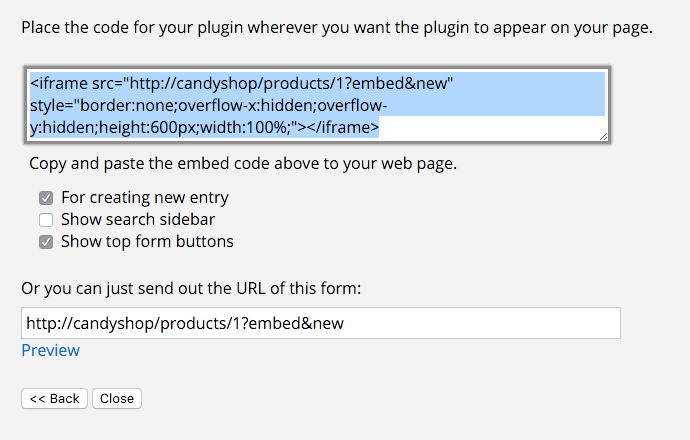
Task: Click the resize handle of the embed code box
Action: (603, 136)
